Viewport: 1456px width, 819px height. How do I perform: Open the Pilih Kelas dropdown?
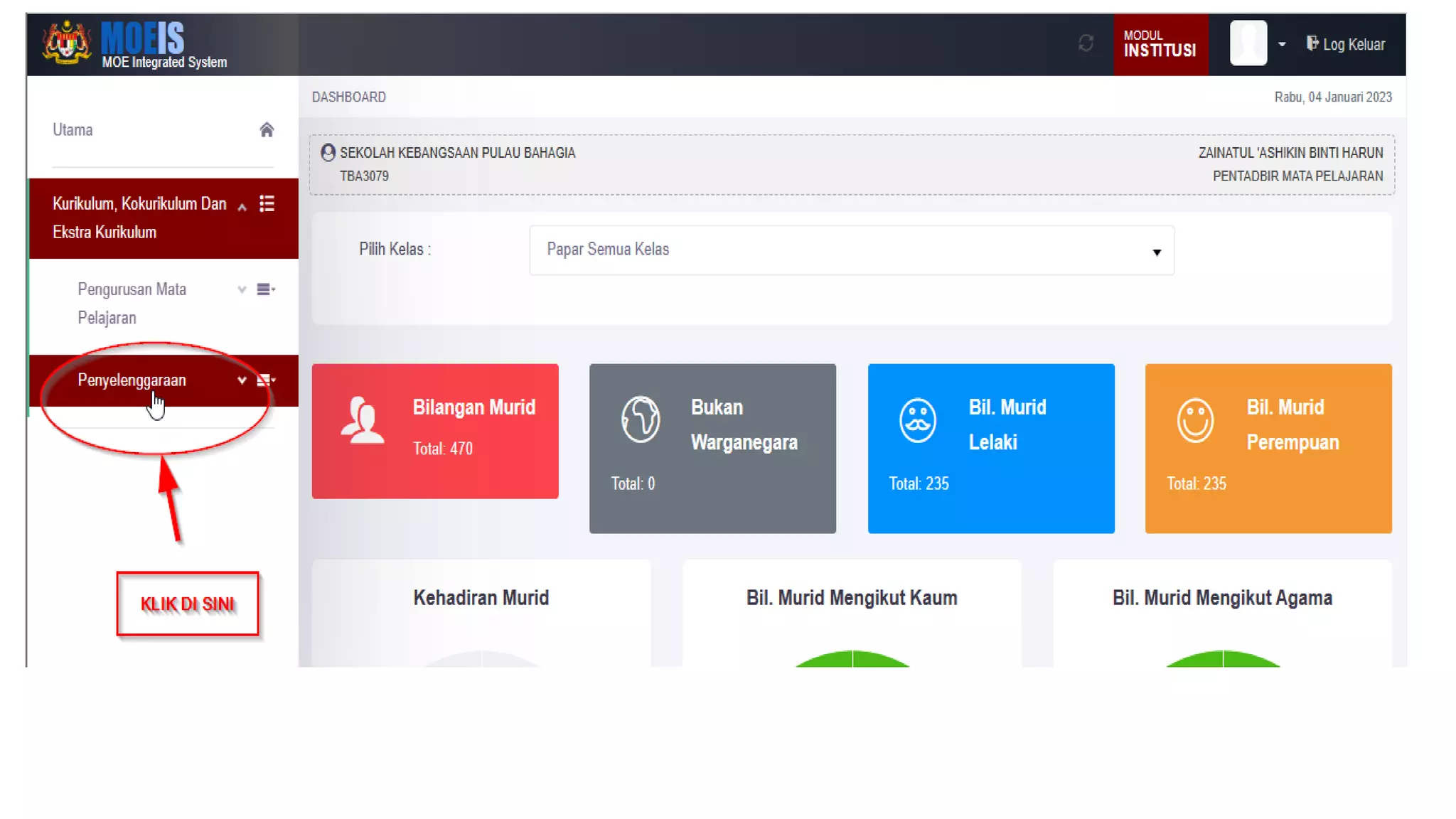click(851, 250)
